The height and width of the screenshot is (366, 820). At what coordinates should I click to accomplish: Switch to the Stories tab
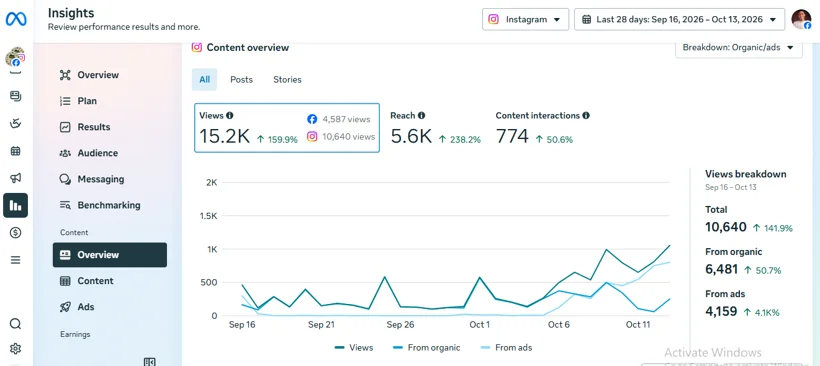click(x=287, y=79)
